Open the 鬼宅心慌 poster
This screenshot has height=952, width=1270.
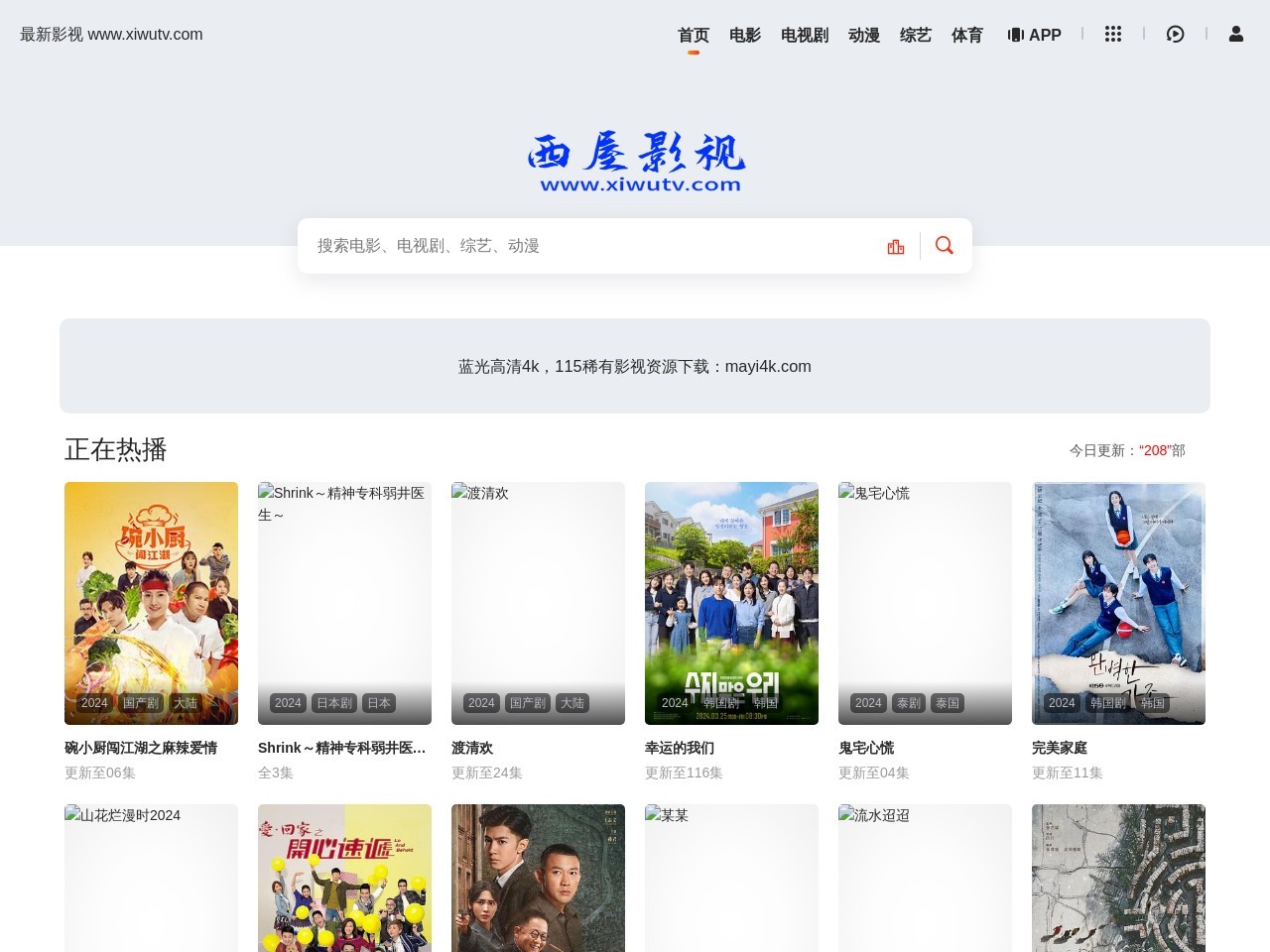point(925,603)
